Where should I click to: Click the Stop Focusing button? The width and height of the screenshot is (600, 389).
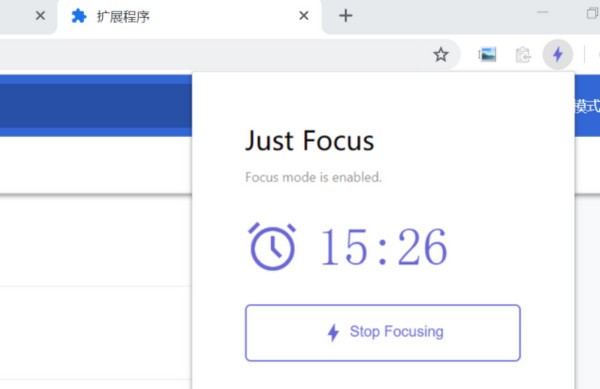[x=383, y=332]
